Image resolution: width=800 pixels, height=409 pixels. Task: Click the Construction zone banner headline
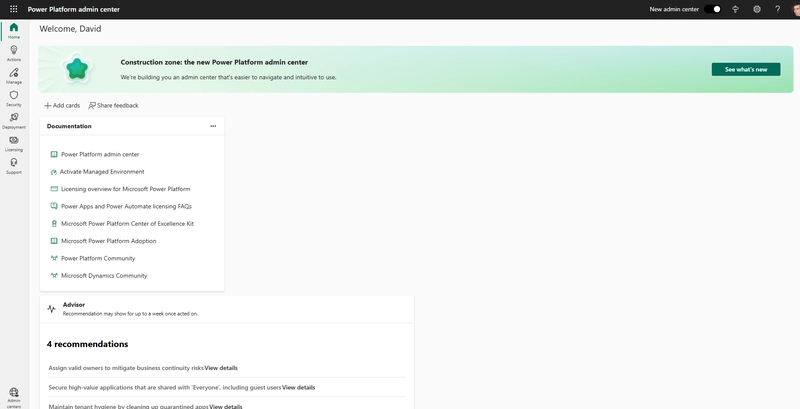click(214, 62)
